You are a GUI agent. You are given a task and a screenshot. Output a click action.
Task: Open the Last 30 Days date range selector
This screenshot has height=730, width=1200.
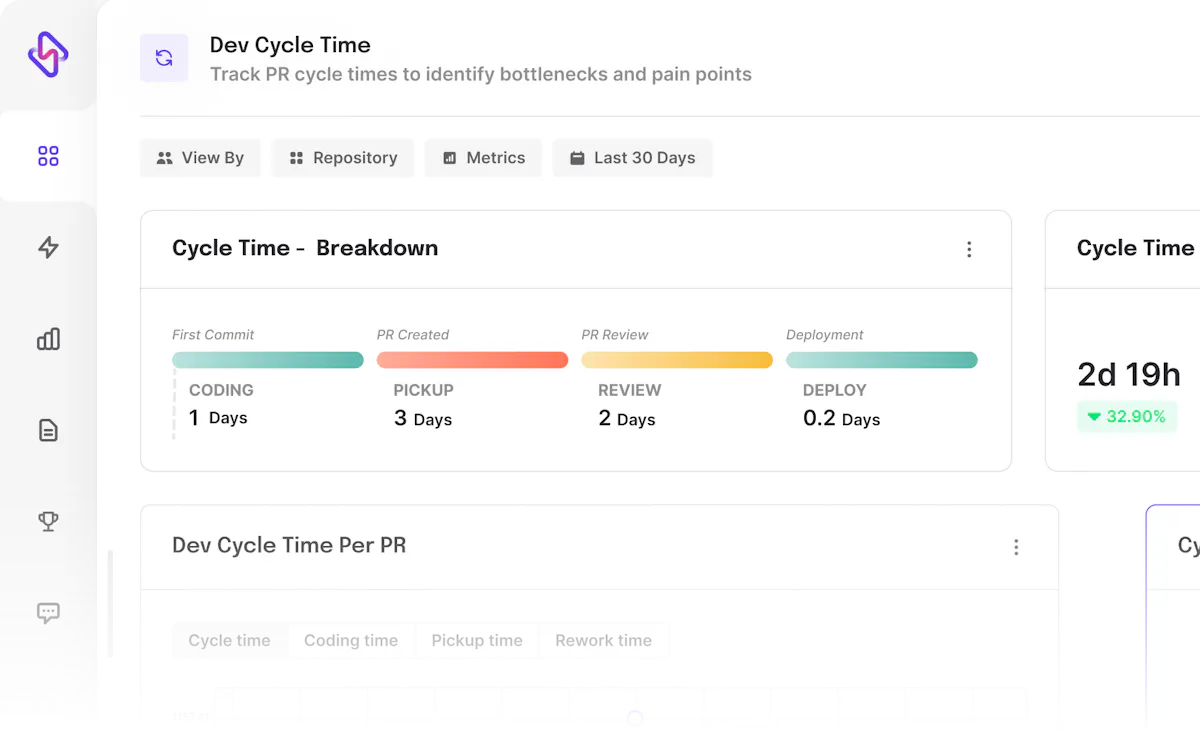point(632,157)
